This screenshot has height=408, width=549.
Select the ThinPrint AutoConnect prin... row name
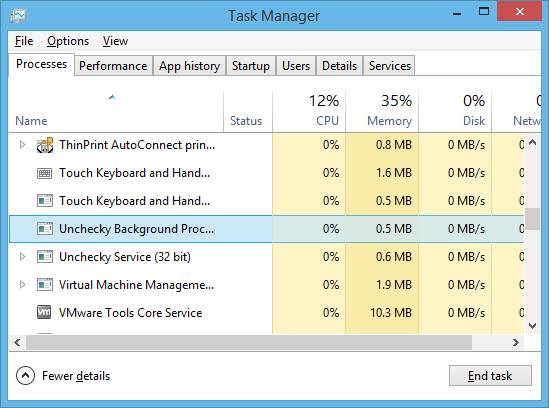pyautogui.click(x=137, y=145)
